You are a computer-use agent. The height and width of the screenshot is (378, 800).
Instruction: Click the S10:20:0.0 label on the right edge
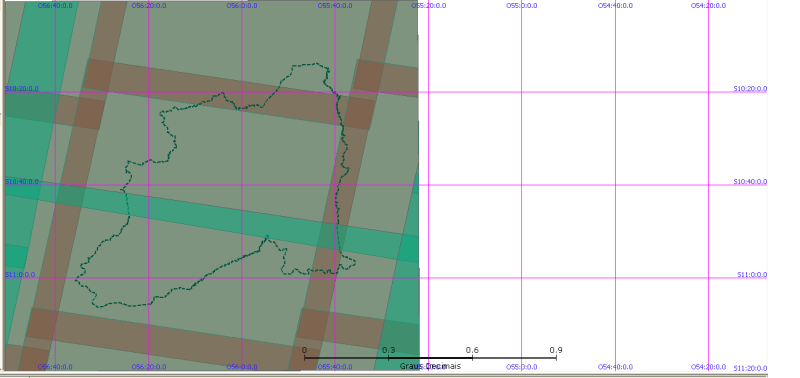click(x=751, y=89)
